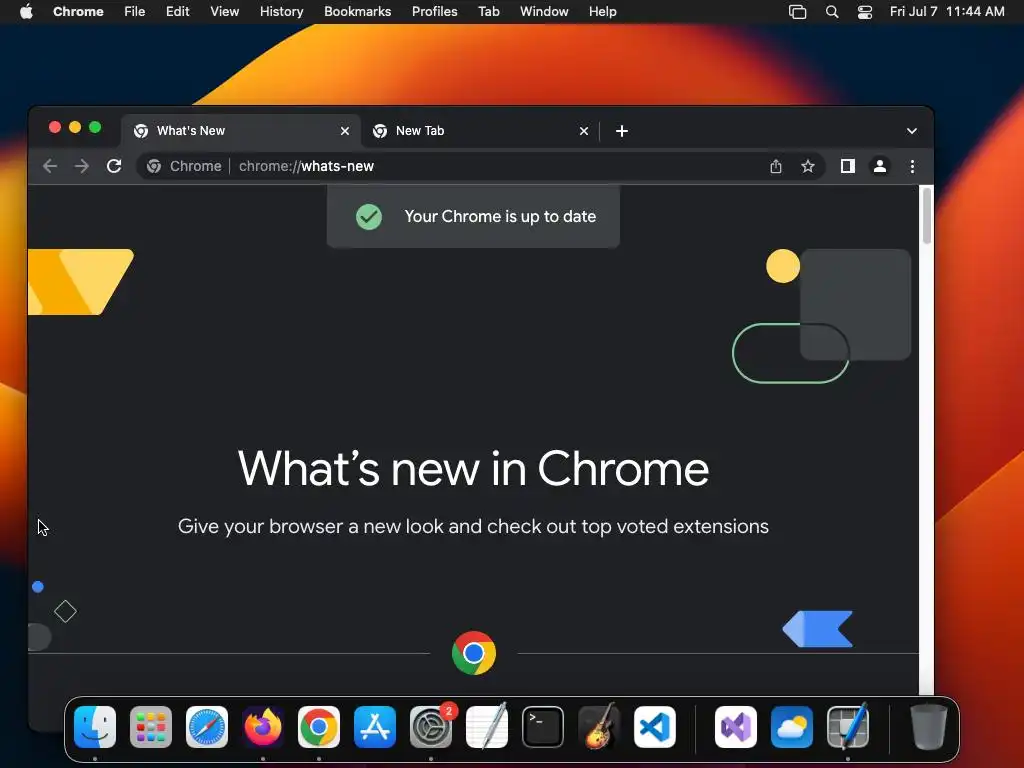Screen dimensions: 1024x768
Task: Bookmark this page with the star icon
Action: (x=808, y=167)
